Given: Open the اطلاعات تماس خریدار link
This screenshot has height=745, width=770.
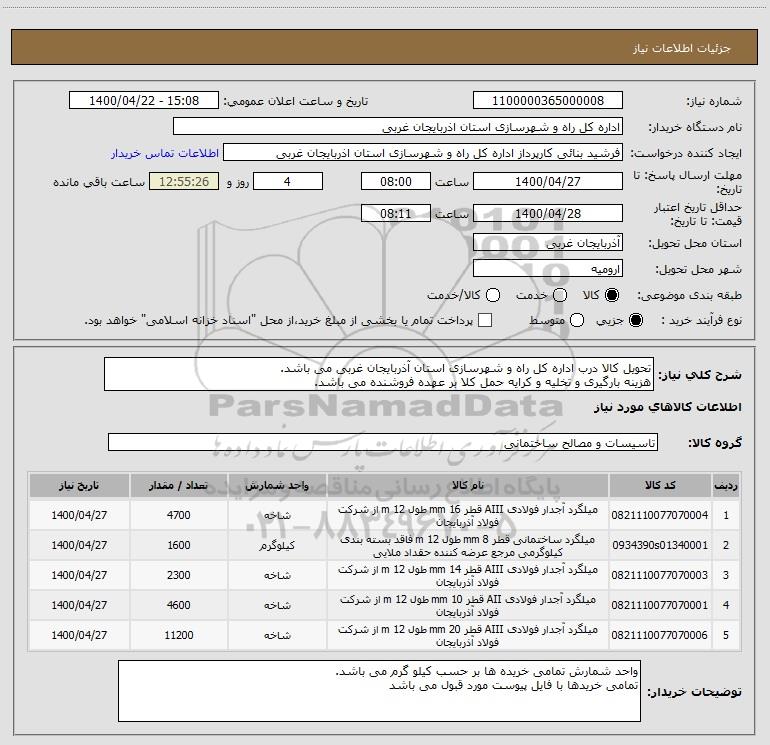Looking at the screenshot, I should click(165, 153).
